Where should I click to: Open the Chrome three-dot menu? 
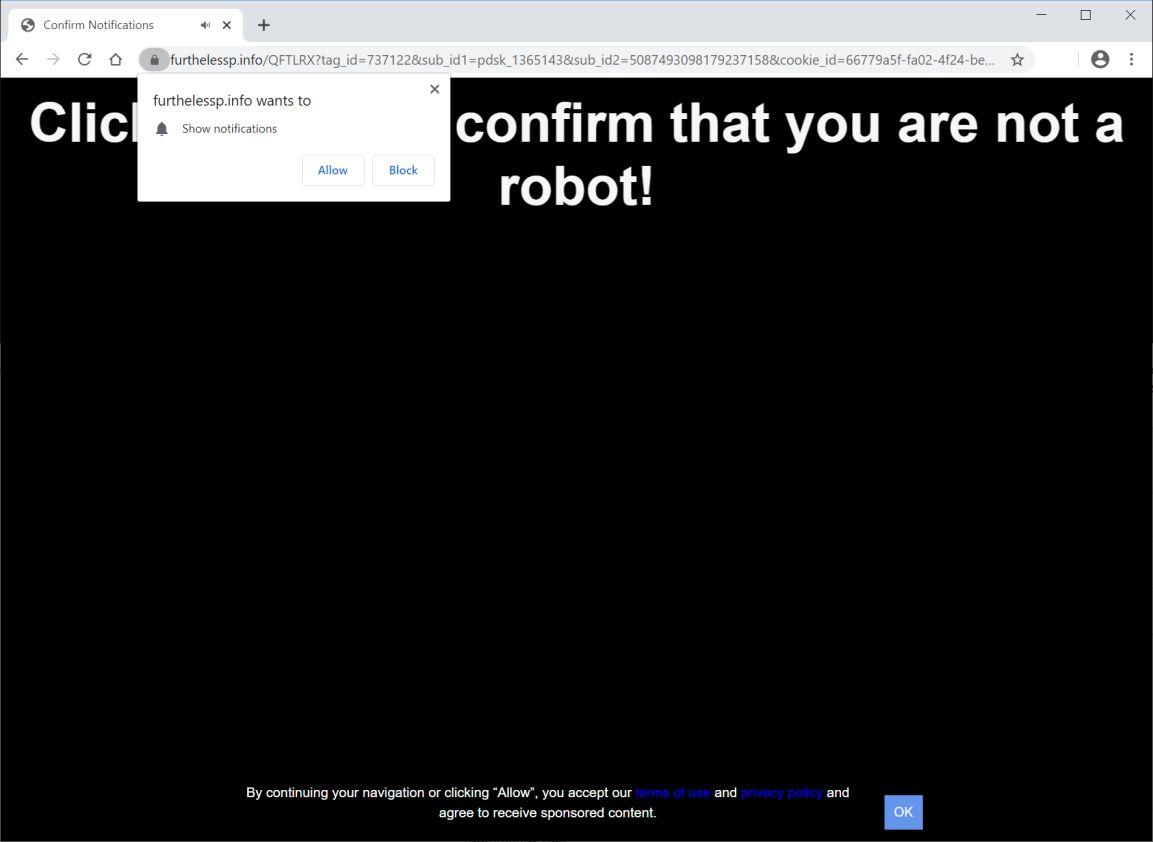point(1131,59)
